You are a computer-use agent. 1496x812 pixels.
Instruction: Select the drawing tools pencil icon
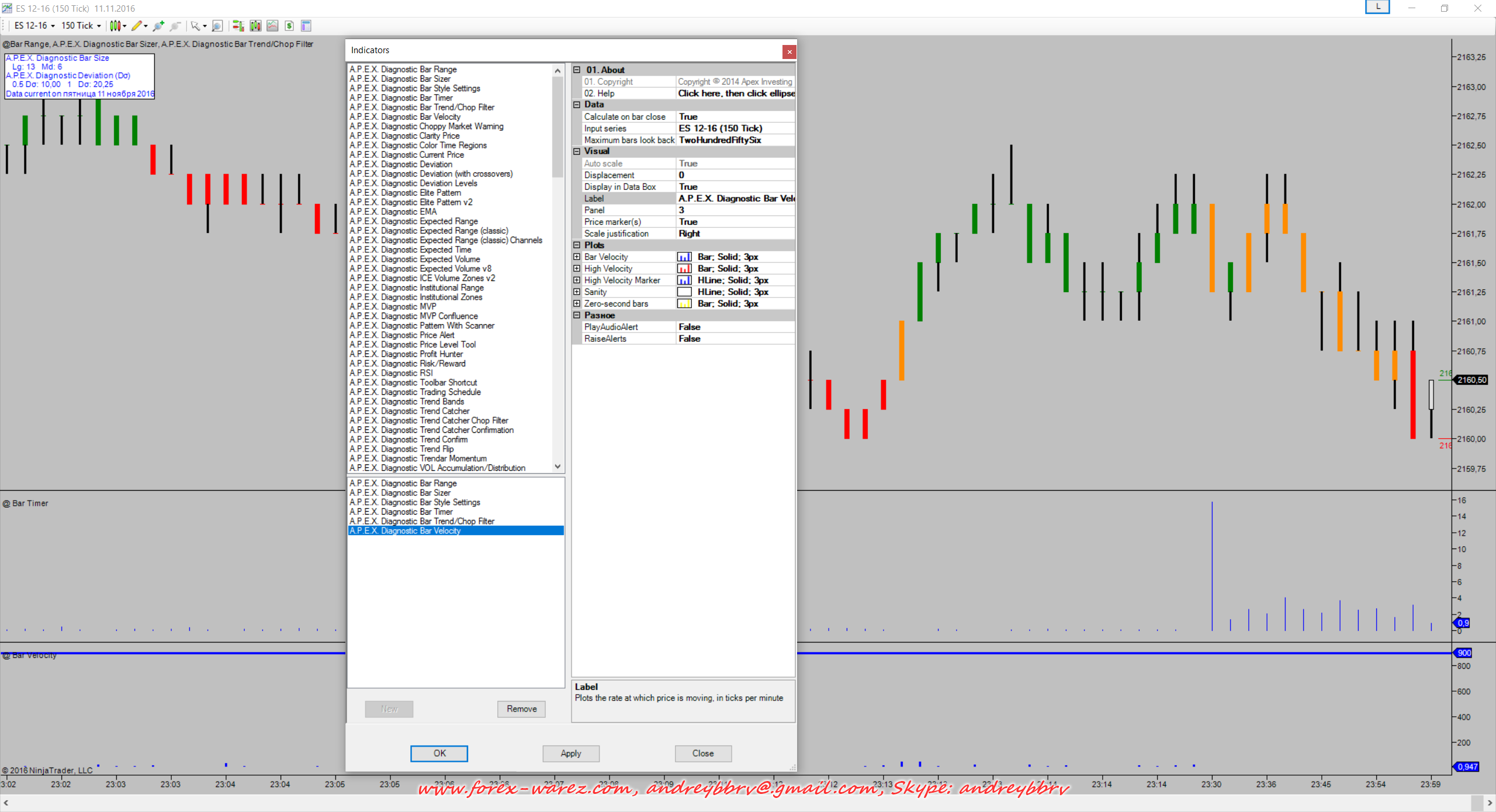[137, 26]
